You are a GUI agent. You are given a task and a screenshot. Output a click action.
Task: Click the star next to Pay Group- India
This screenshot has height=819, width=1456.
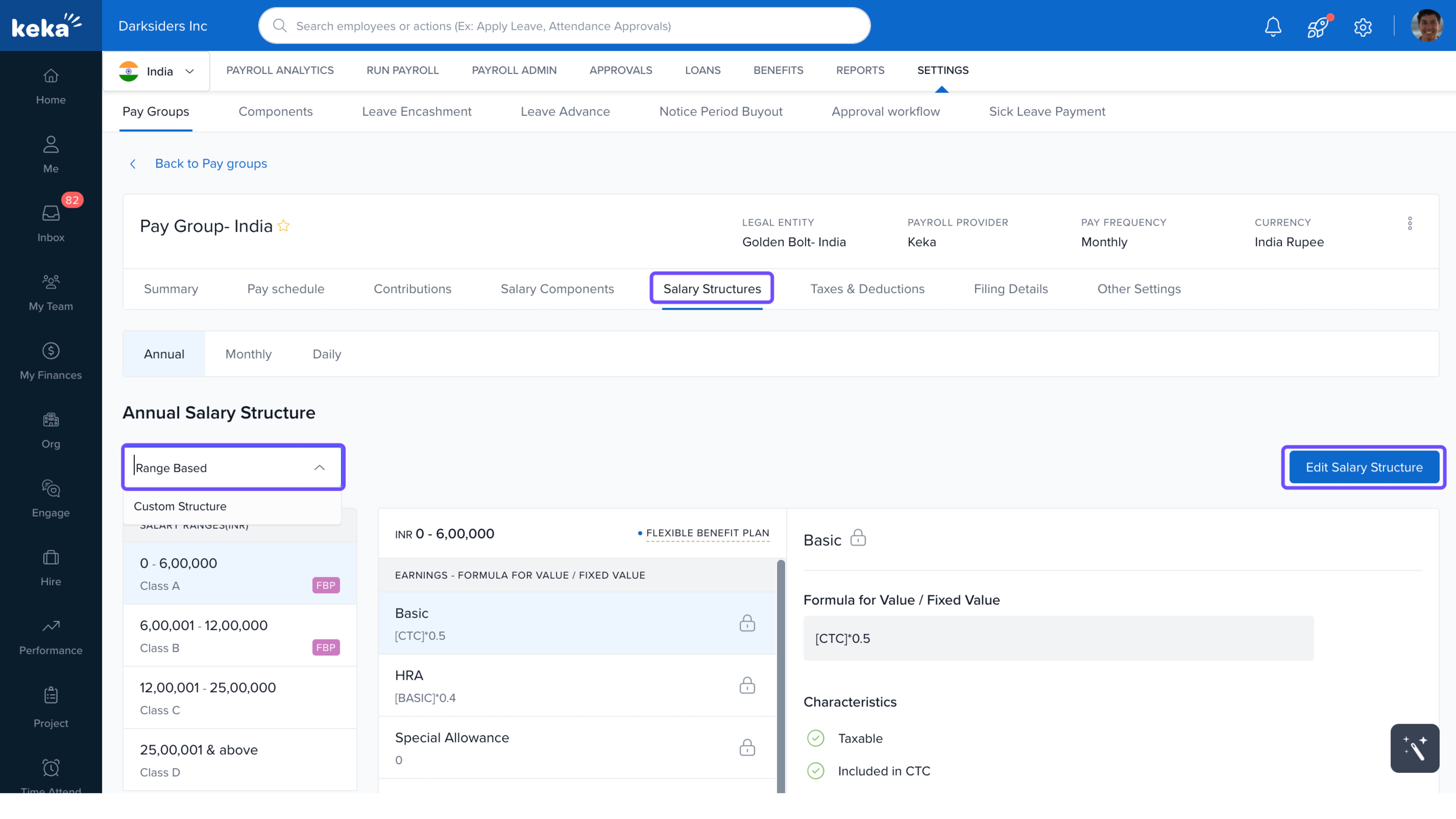point(284,226)
